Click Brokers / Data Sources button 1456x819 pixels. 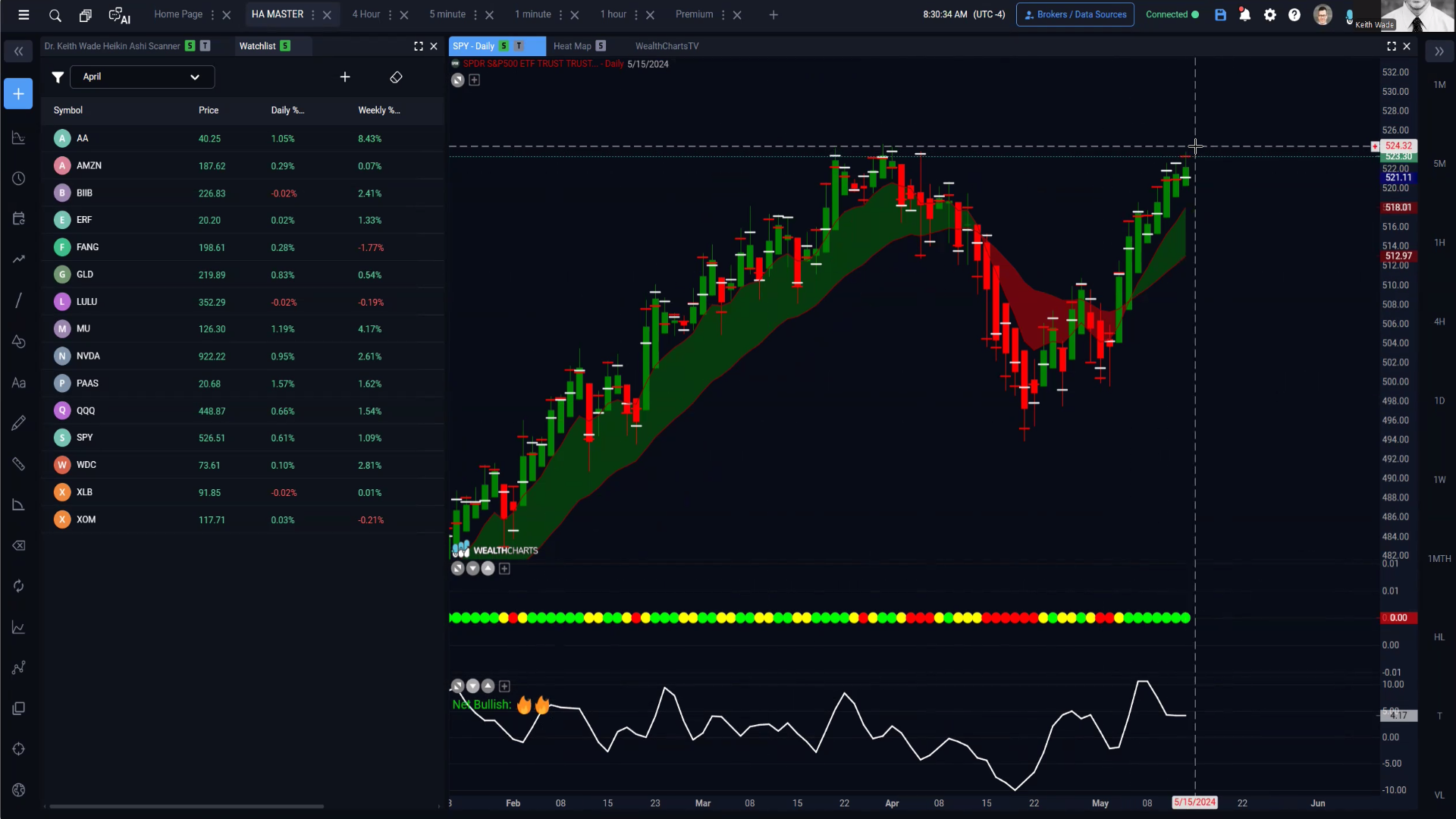pyautogui.click(x=1075, y=14)
